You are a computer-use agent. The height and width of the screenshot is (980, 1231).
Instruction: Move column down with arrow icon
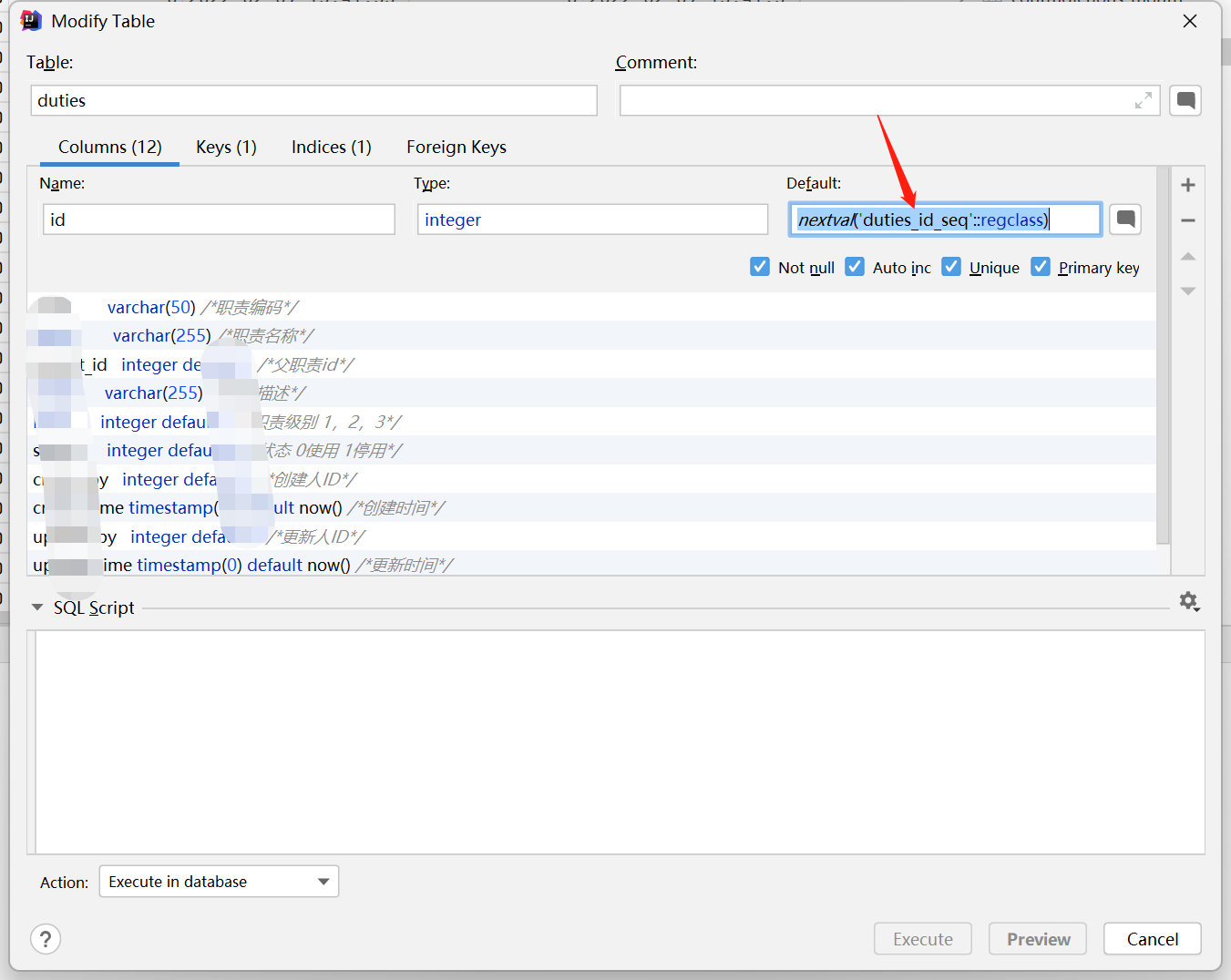1187,291
